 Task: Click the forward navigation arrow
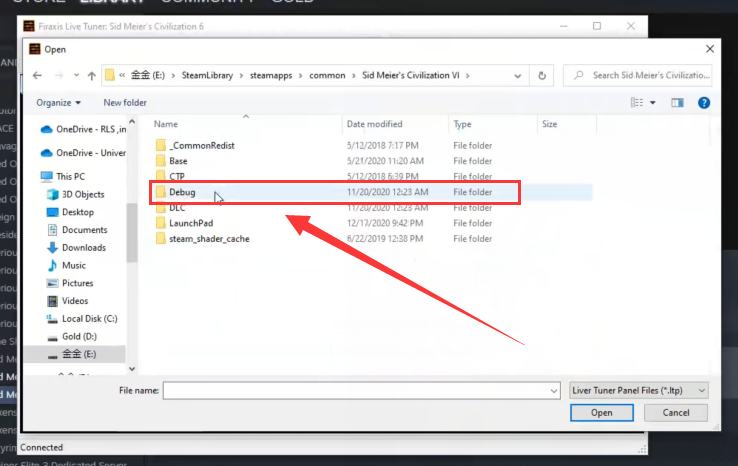(58, 75)
